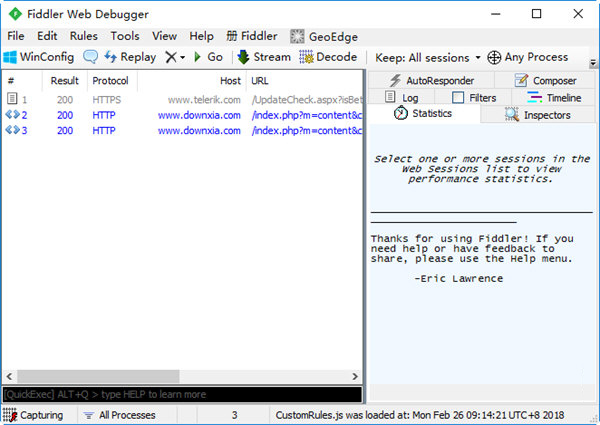
Task: Click the index.php URL of session 3
Action: click(x=307, y=130)
